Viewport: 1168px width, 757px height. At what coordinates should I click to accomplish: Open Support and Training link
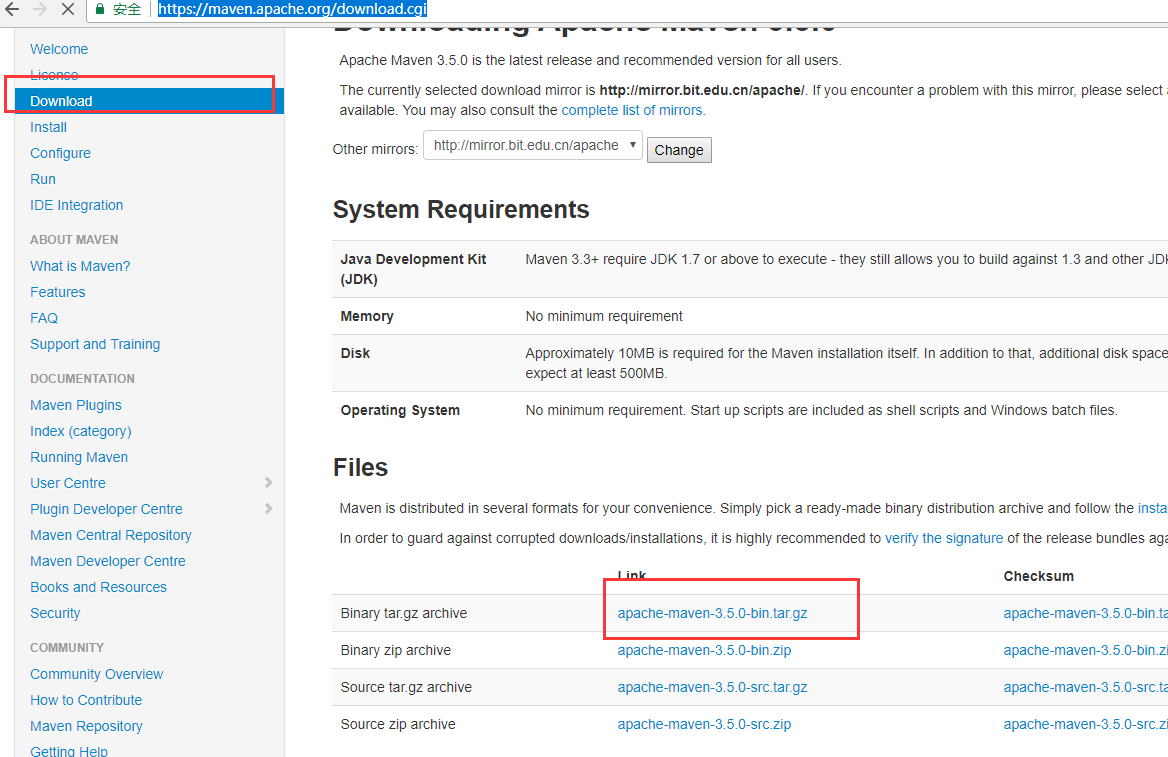pos(95,344)
